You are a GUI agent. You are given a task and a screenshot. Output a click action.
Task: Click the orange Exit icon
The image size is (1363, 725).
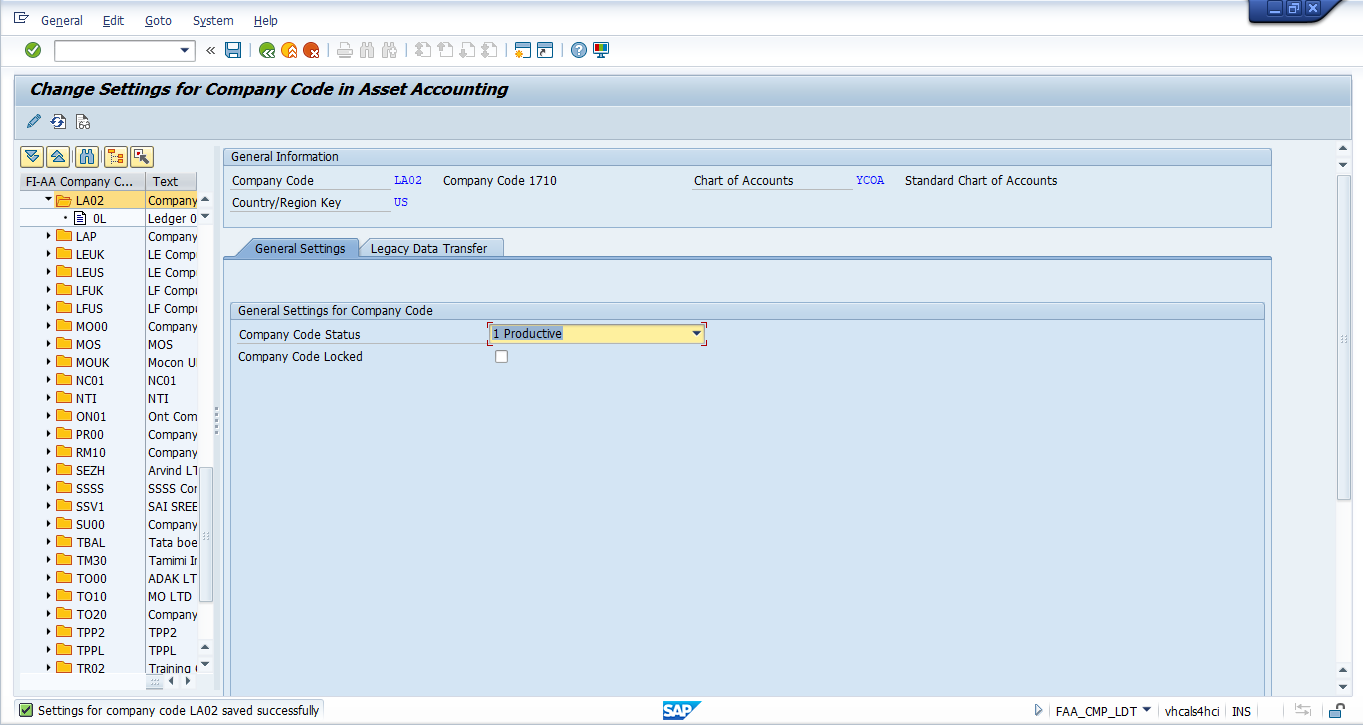(x=289, y=50)
